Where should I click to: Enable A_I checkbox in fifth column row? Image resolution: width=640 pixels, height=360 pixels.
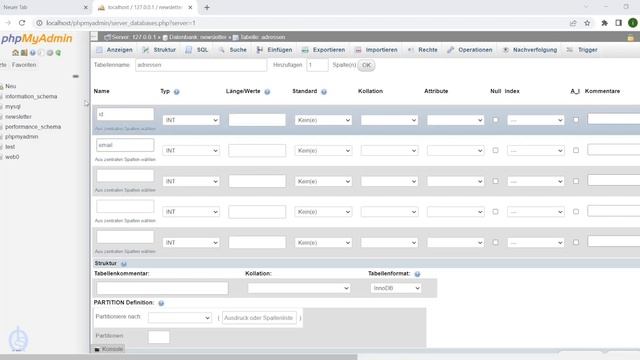pos(576,242)
